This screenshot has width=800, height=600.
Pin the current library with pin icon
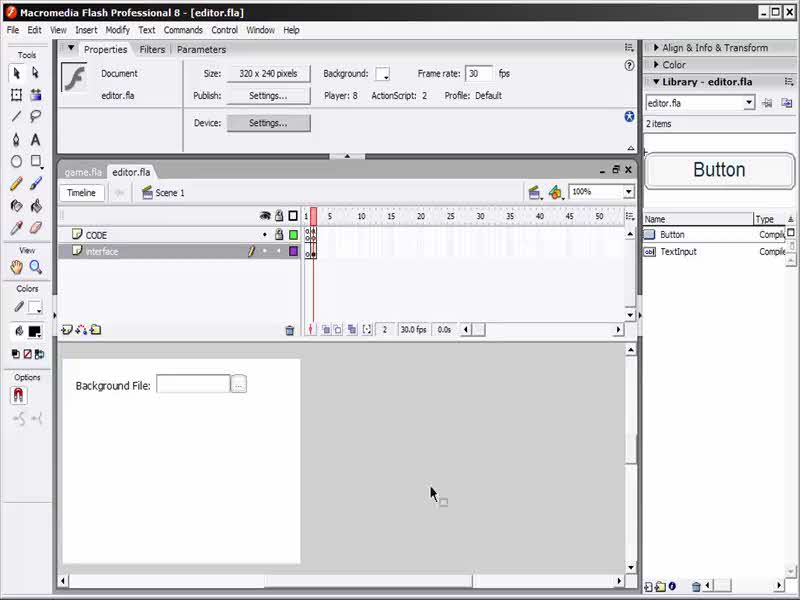[767, 103]
